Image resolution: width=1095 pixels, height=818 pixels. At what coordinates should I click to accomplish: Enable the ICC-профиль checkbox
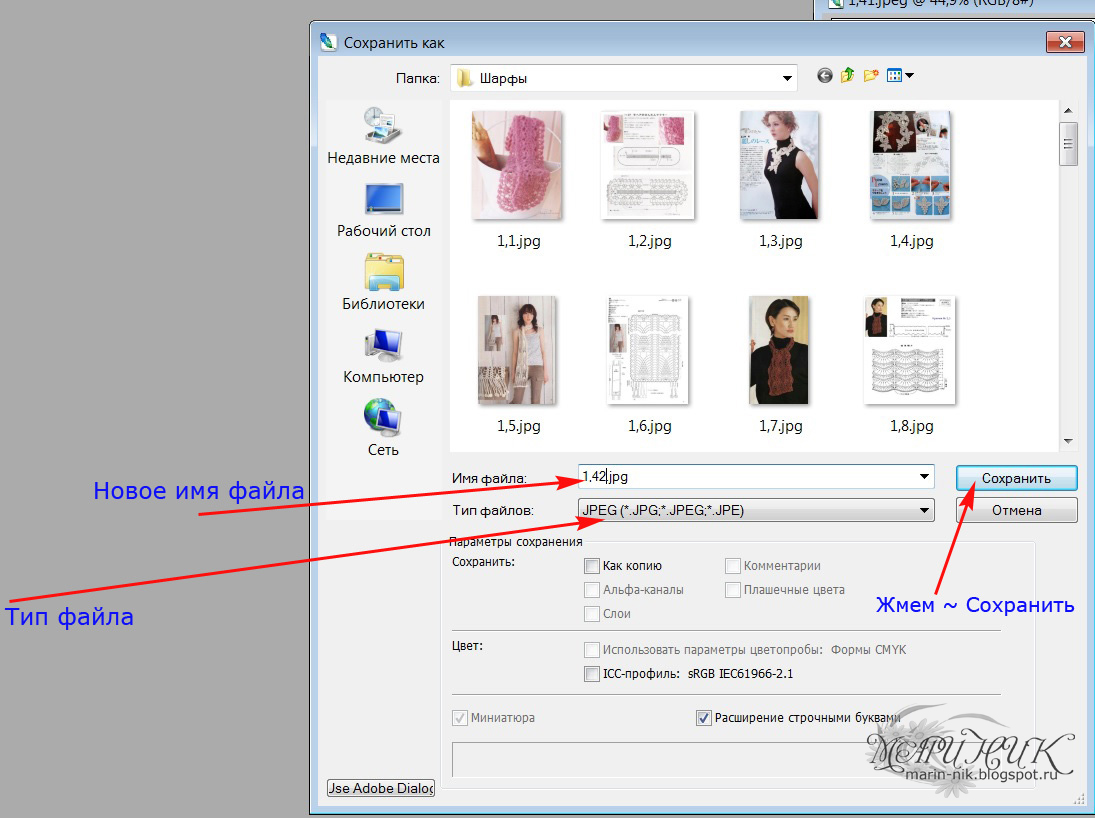point(591,674)
